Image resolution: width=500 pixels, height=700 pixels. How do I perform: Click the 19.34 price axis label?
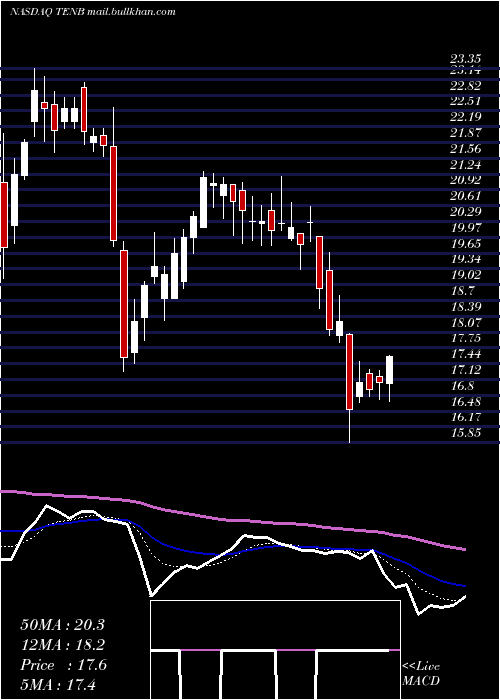point(465,259)
